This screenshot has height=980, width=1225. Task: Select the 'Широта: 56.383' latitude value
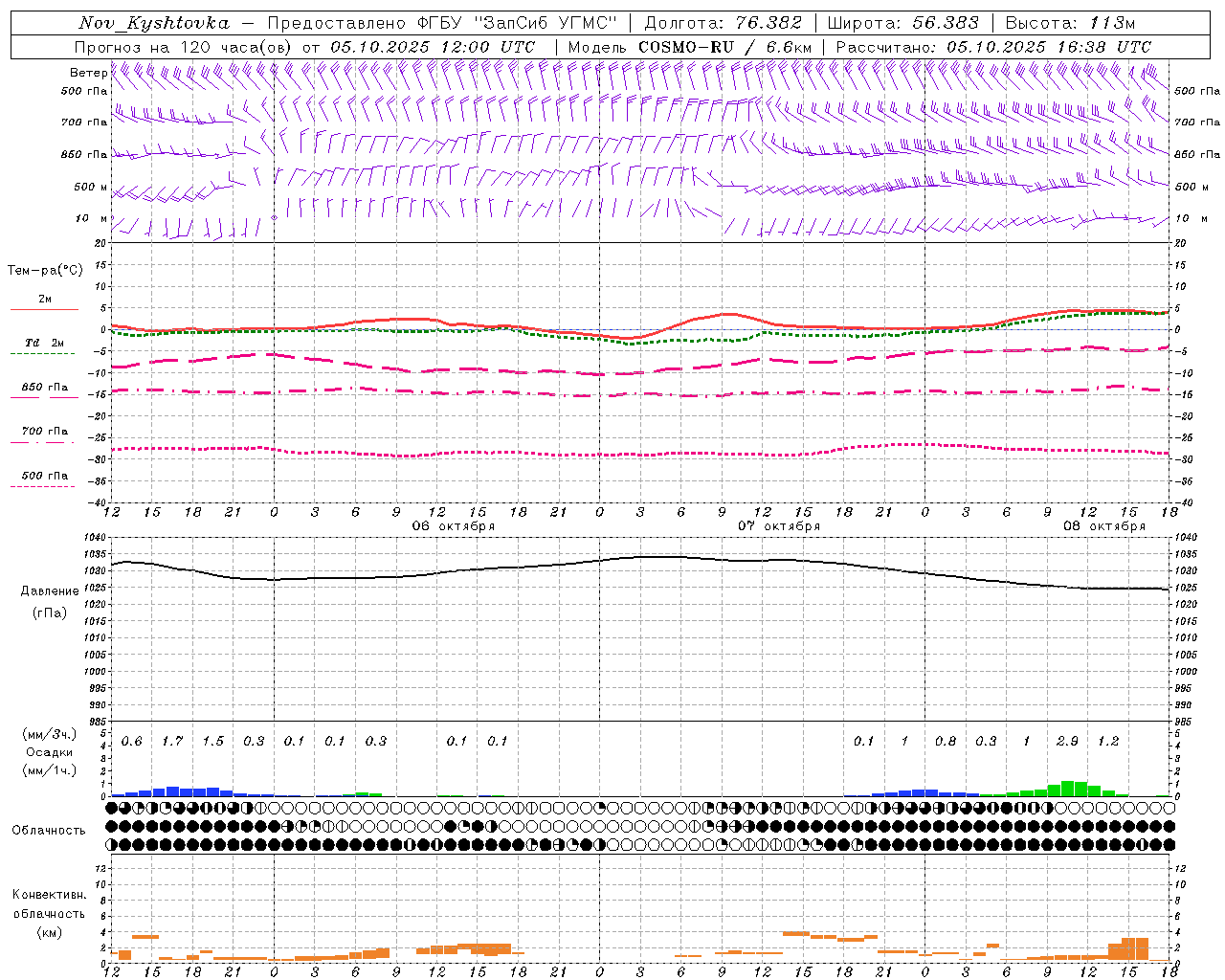(902, 23)
